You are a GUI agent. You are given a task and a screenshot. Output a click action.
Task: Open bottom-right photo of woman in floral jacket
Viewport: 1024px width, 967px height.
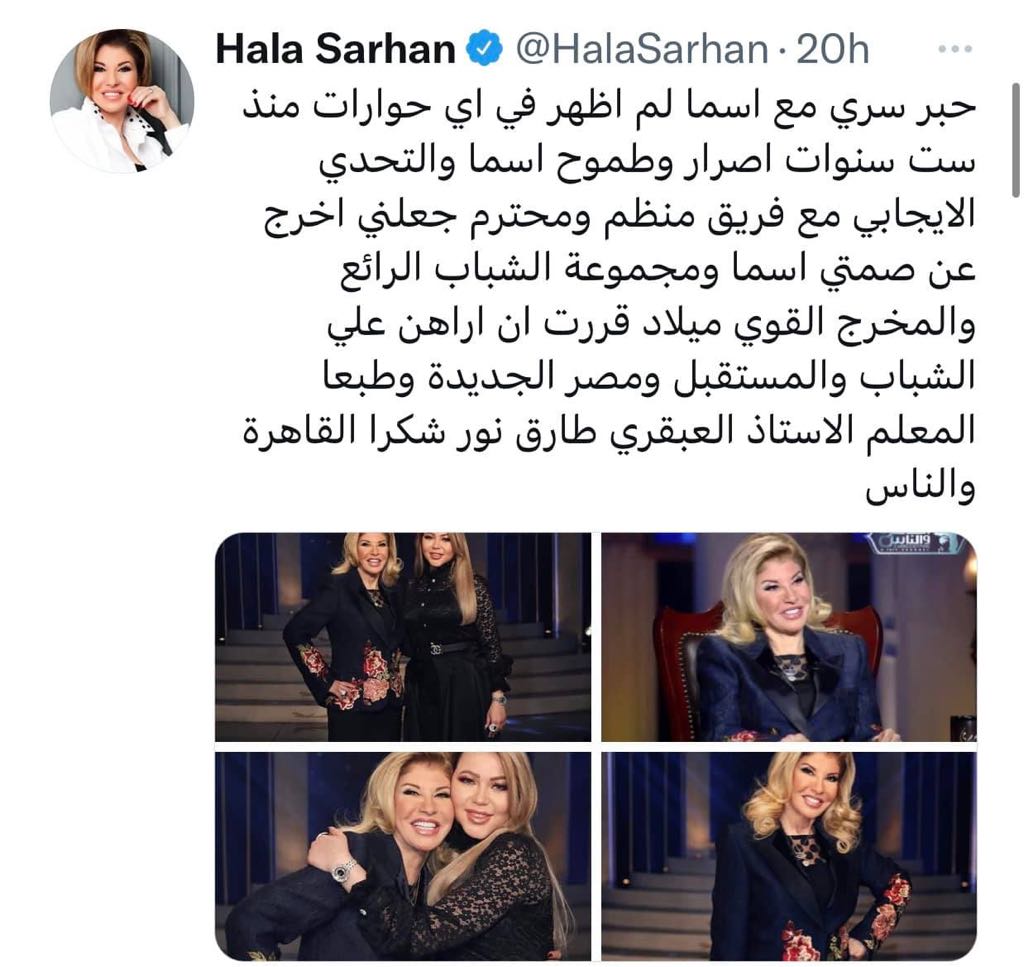[789, 856]
